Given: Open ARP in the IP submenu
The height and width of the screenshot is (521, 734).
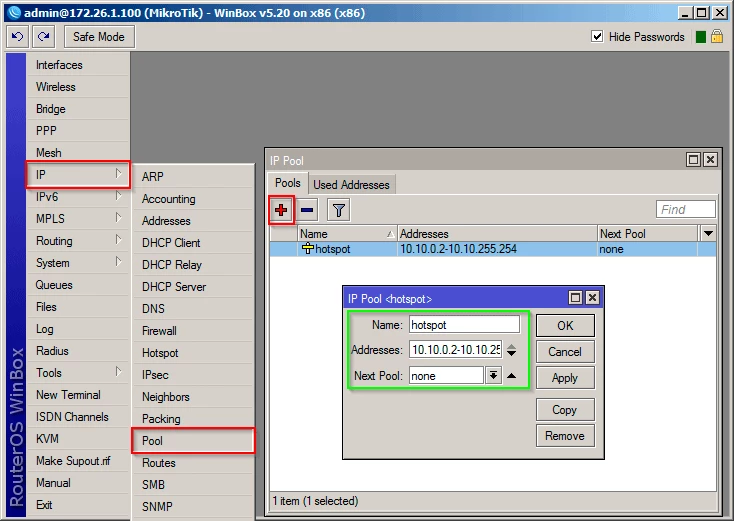Looking at the screenshot, I should coord(193,176).
